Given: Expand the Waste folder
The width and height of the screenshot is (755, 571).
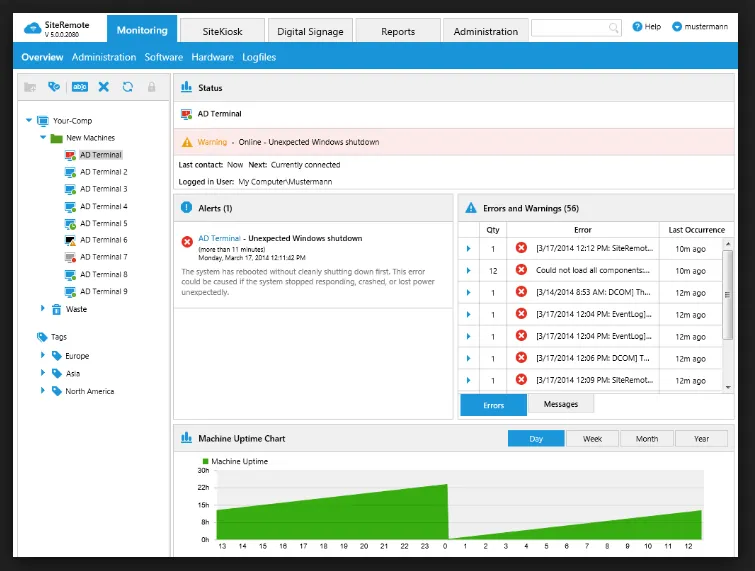Looking at the screenshot, I should [x=42, y=308].
